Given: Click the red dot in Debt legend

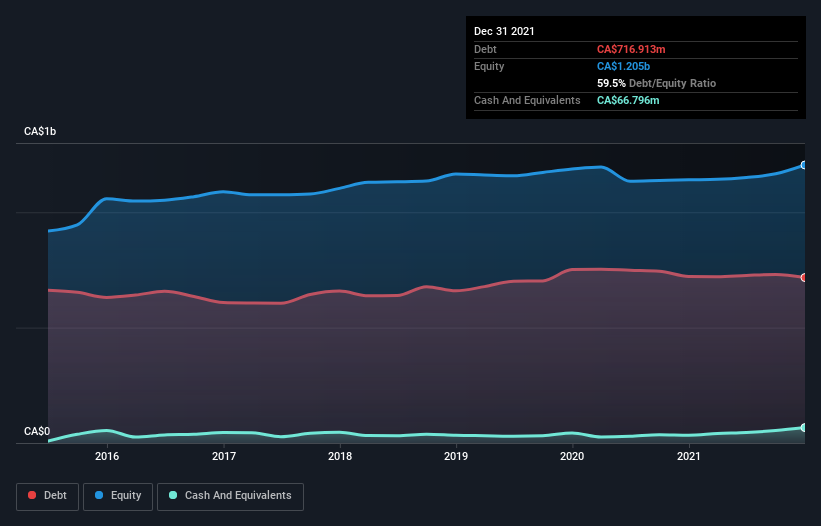Looking at the screenshot, I should click(32, 495).
